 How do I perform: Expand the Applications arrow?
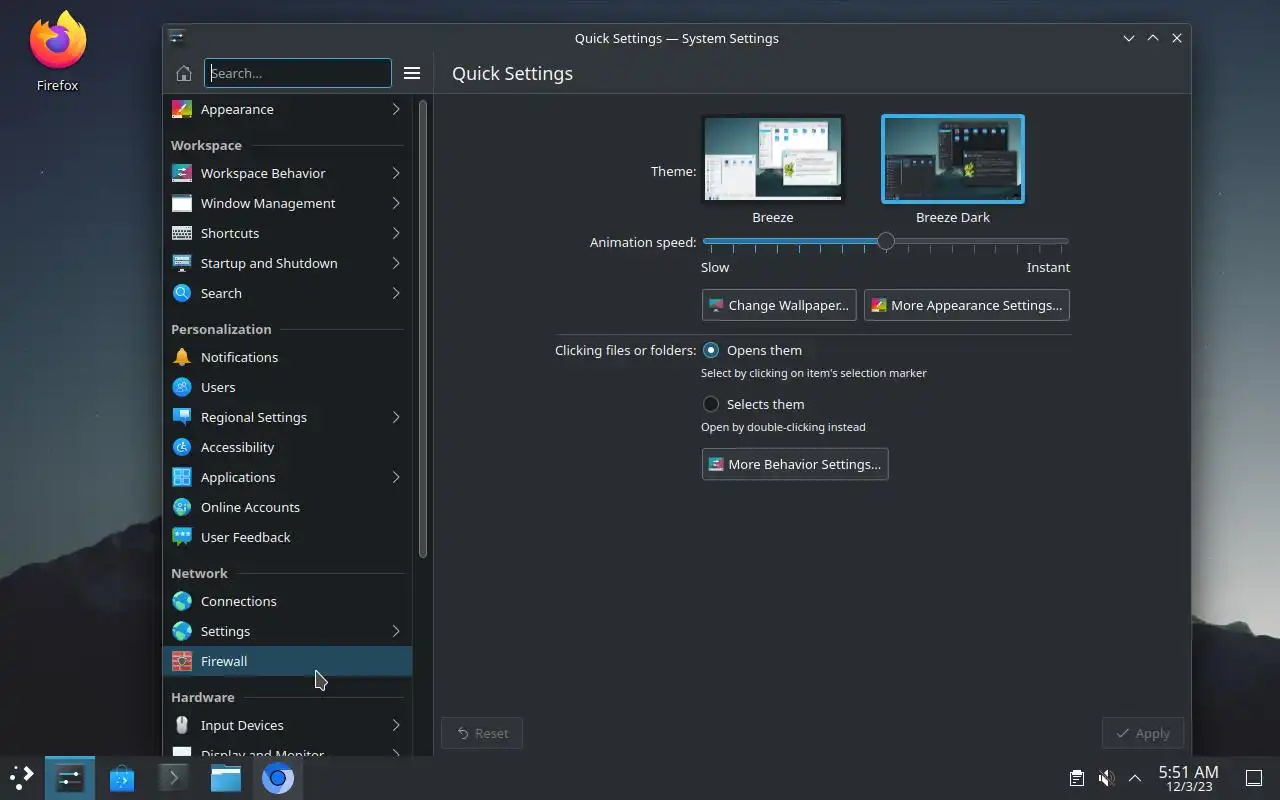coord(396,477)
